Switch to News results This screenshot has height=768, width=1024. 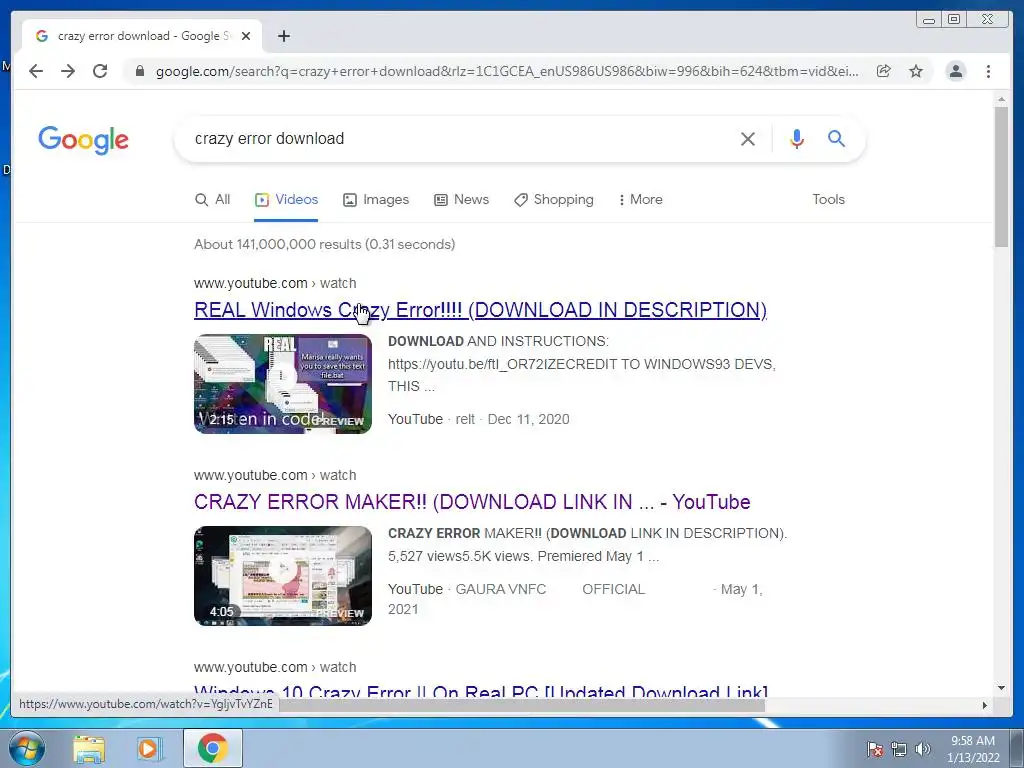click(462, 200)
